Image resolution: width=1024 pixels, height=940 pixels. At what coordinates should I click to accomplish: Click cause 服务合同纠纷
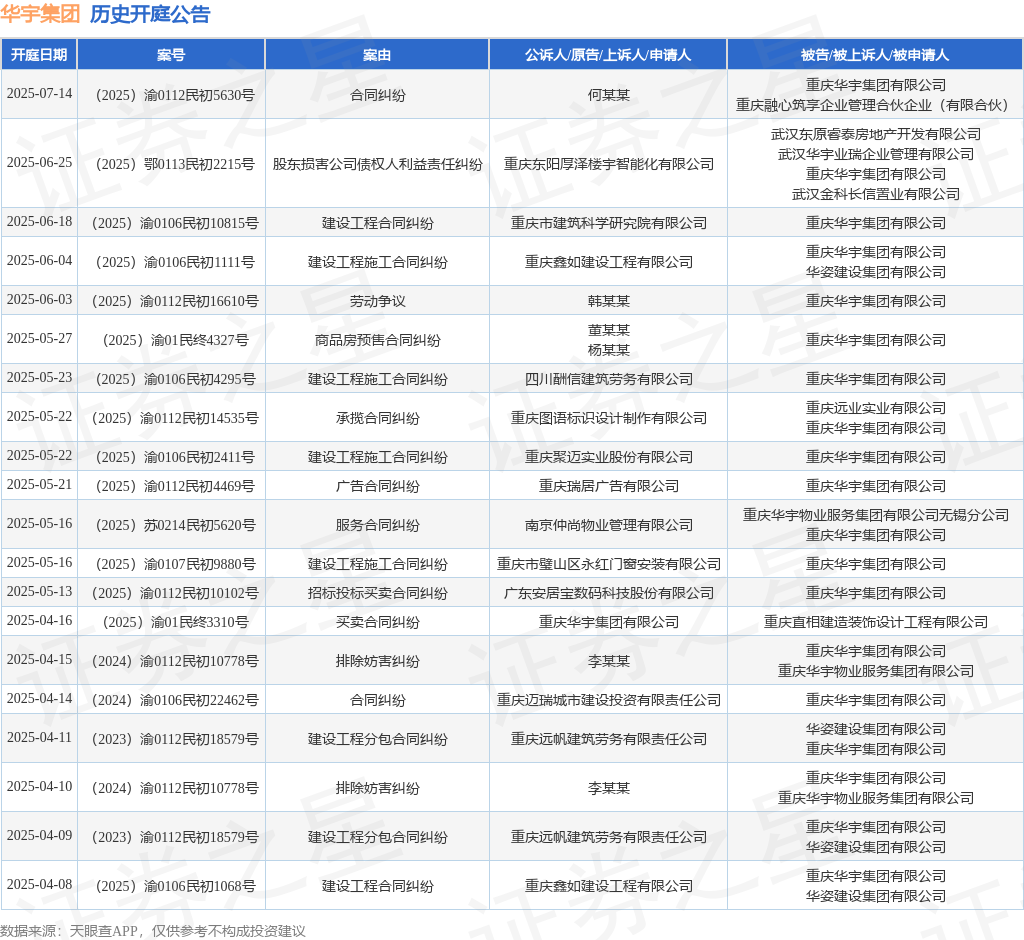(377, 525)
